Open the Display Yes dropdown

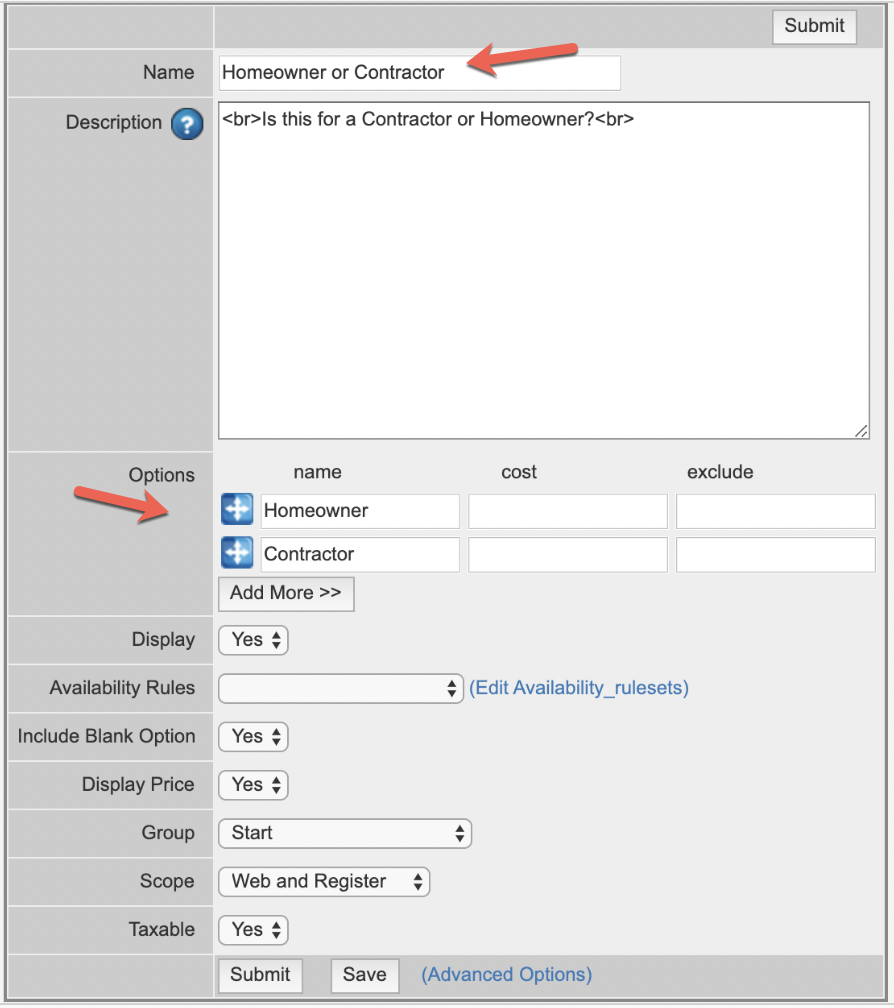(253, 640)
